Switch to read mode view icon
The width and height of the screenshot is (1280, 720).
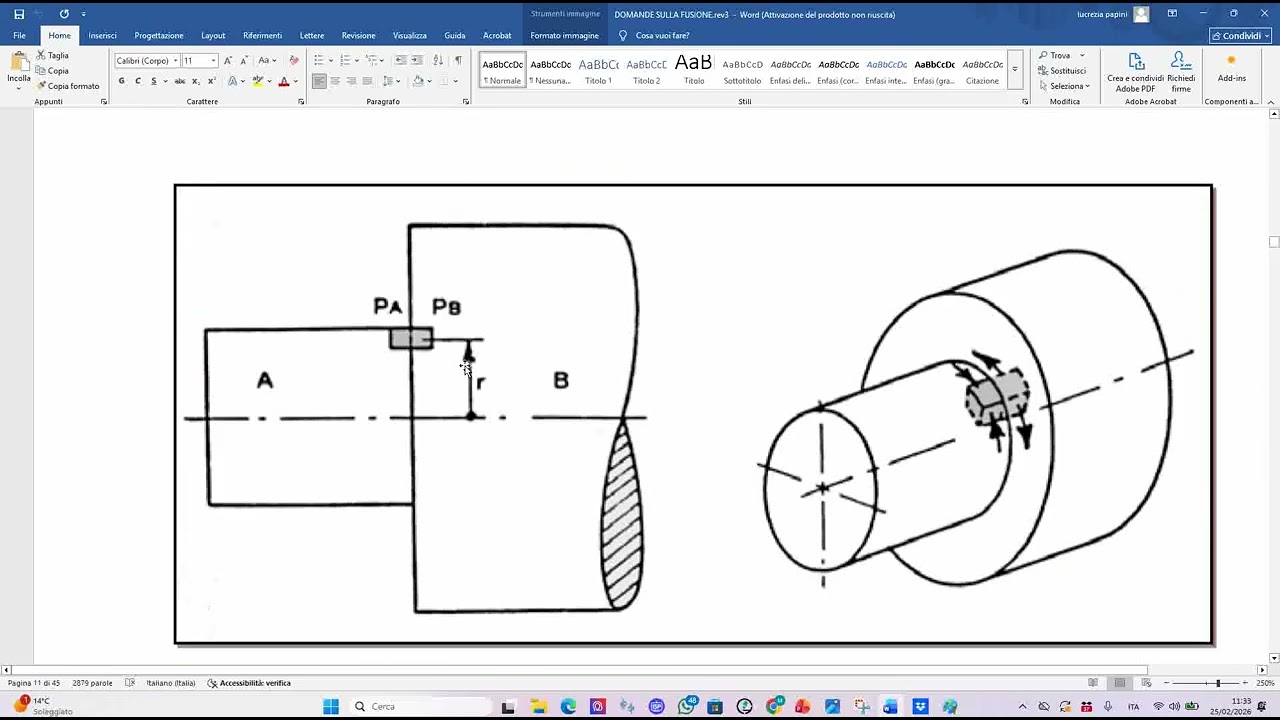coord(1093,683)
